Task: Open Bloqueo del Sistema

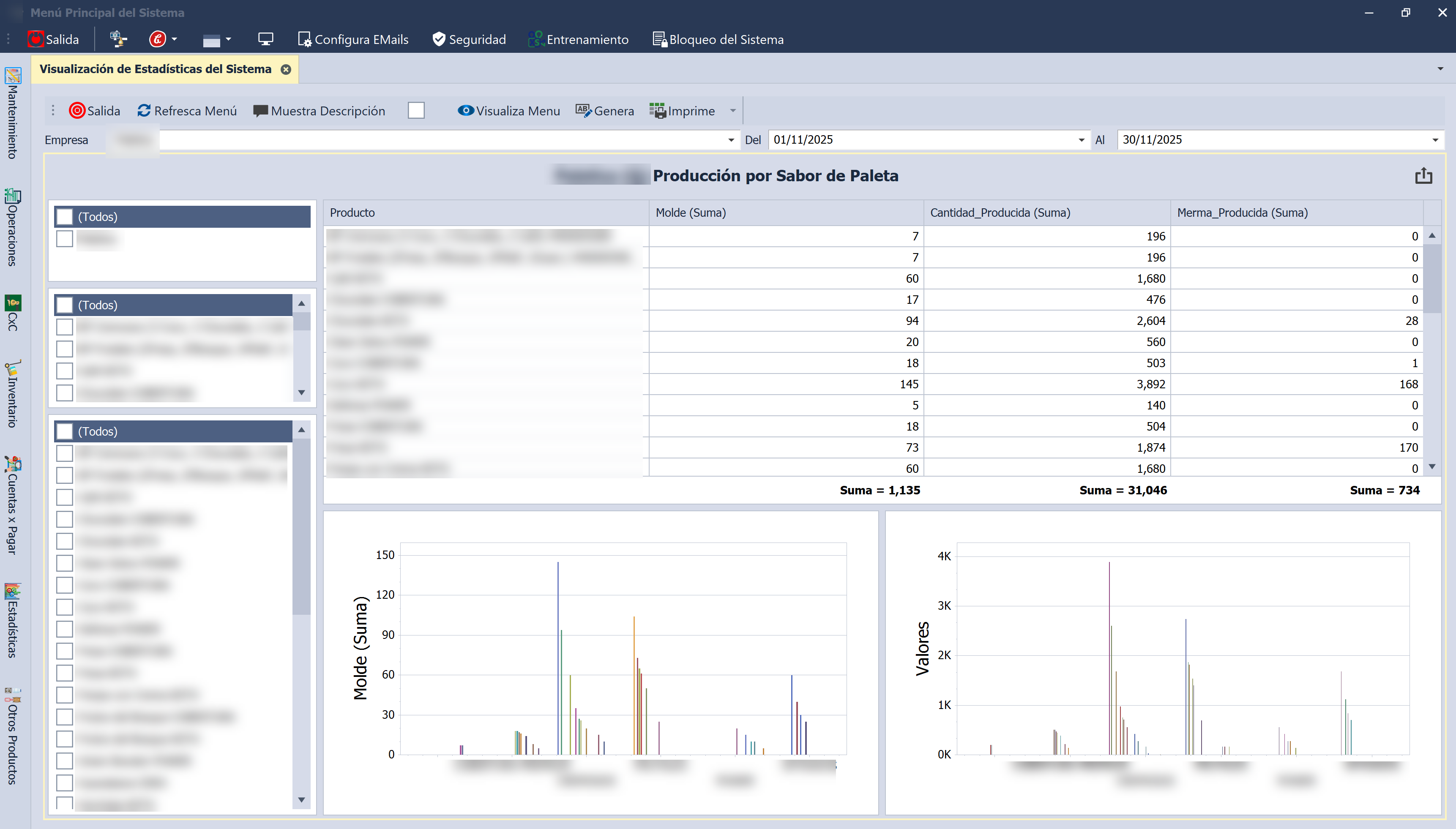Action: tap(718, 39)
